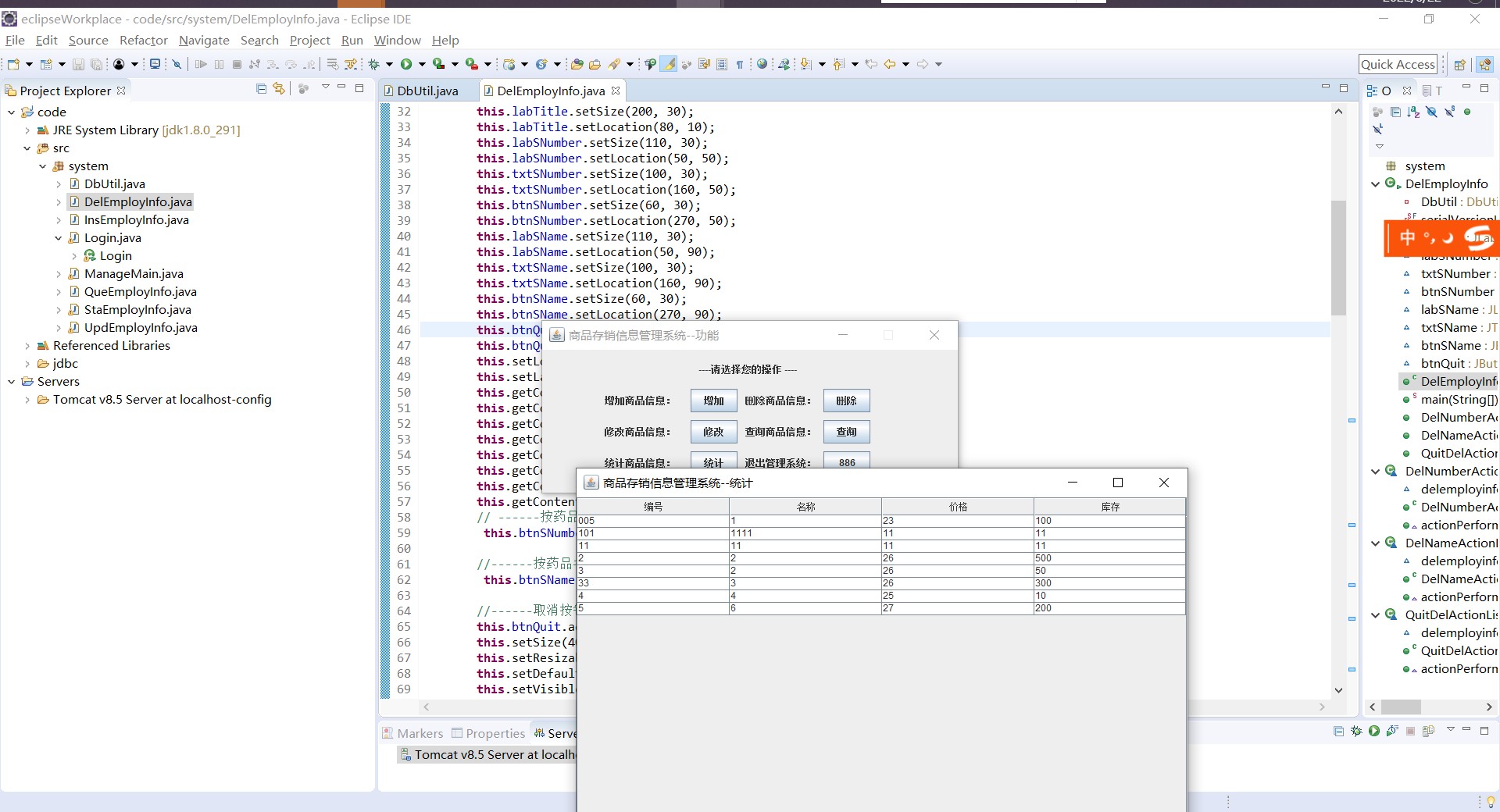Click the green Run button in toolbar

(x=406, y=64)
